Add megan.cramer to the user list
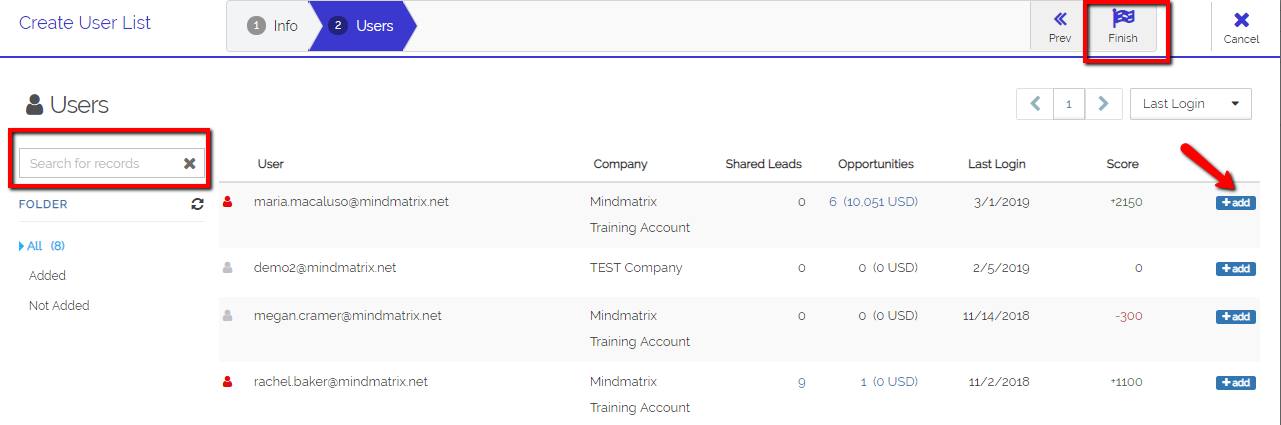Viewport: 1281px width, 425px height. pos(1236,317)
